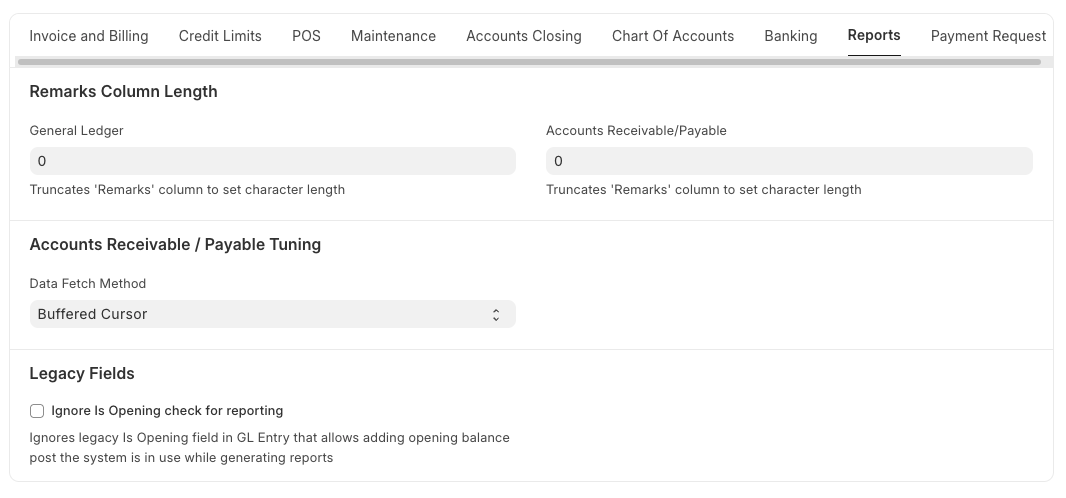The height and width of the screenshot is (498, 1066).
Task: Go to the Maintenance tab
Action: point(393,36)
